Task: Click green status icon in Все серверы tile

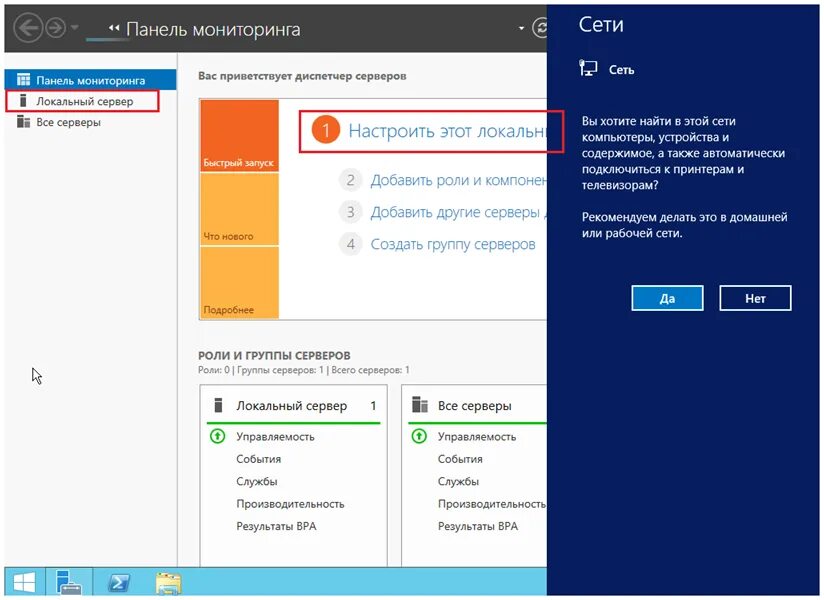Action: click(419, 436)
